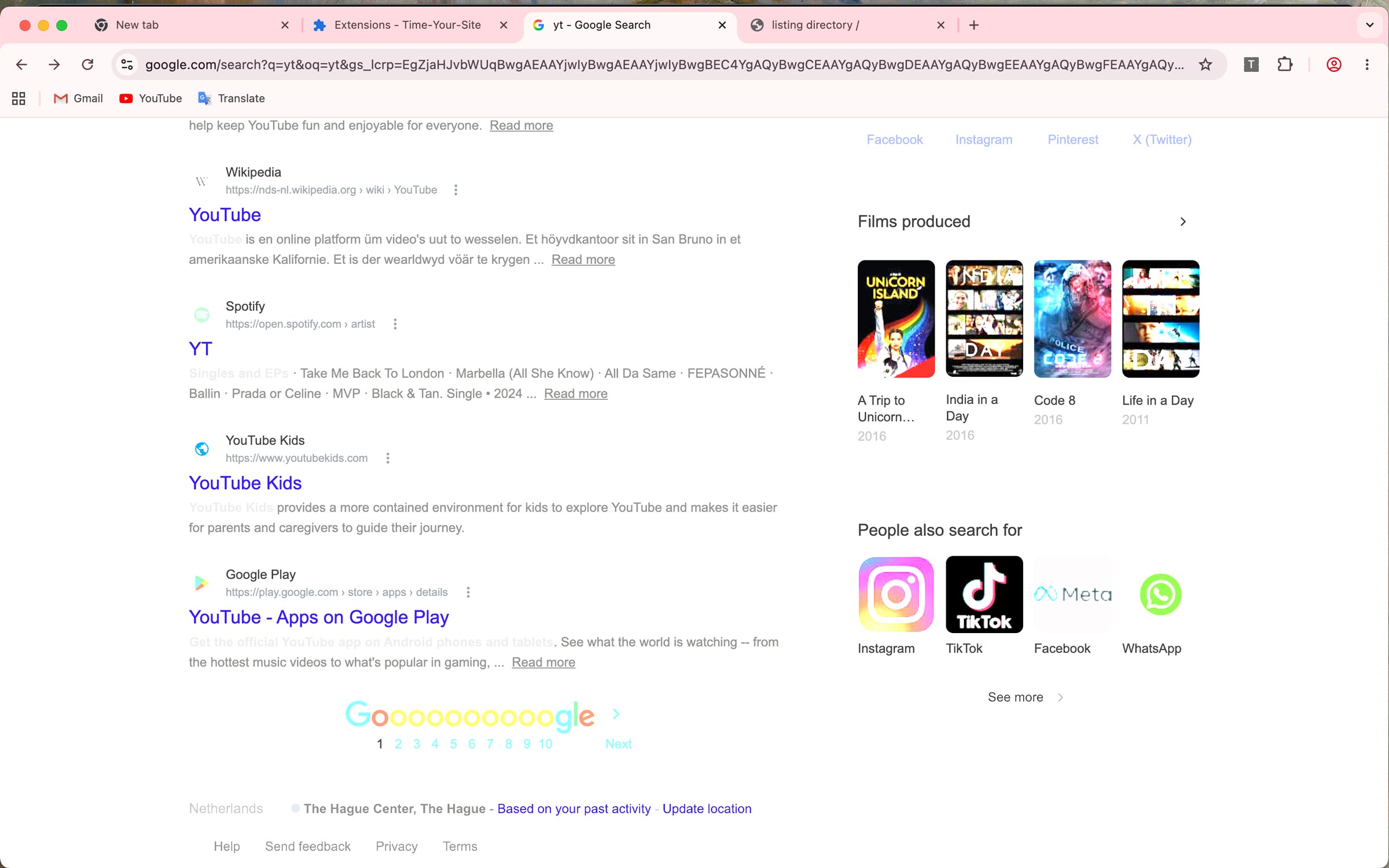Go back to the previous page

pos(21,65)
